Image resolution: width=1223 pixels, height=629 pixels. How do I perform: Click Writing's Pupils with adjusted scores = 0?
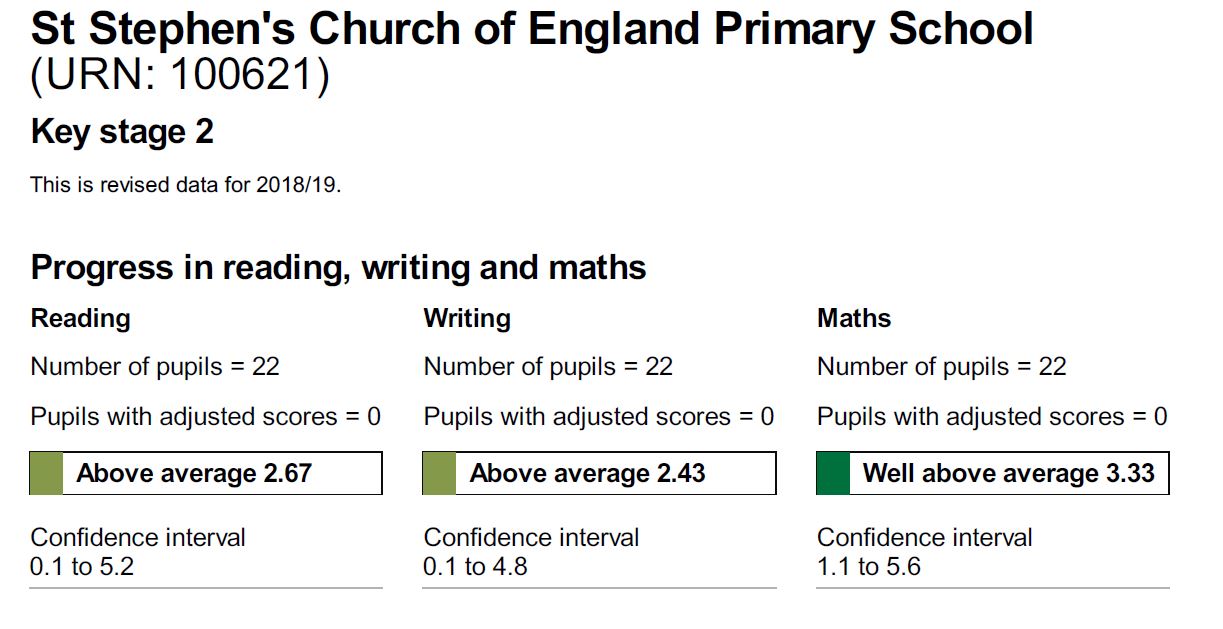point(599,417)
